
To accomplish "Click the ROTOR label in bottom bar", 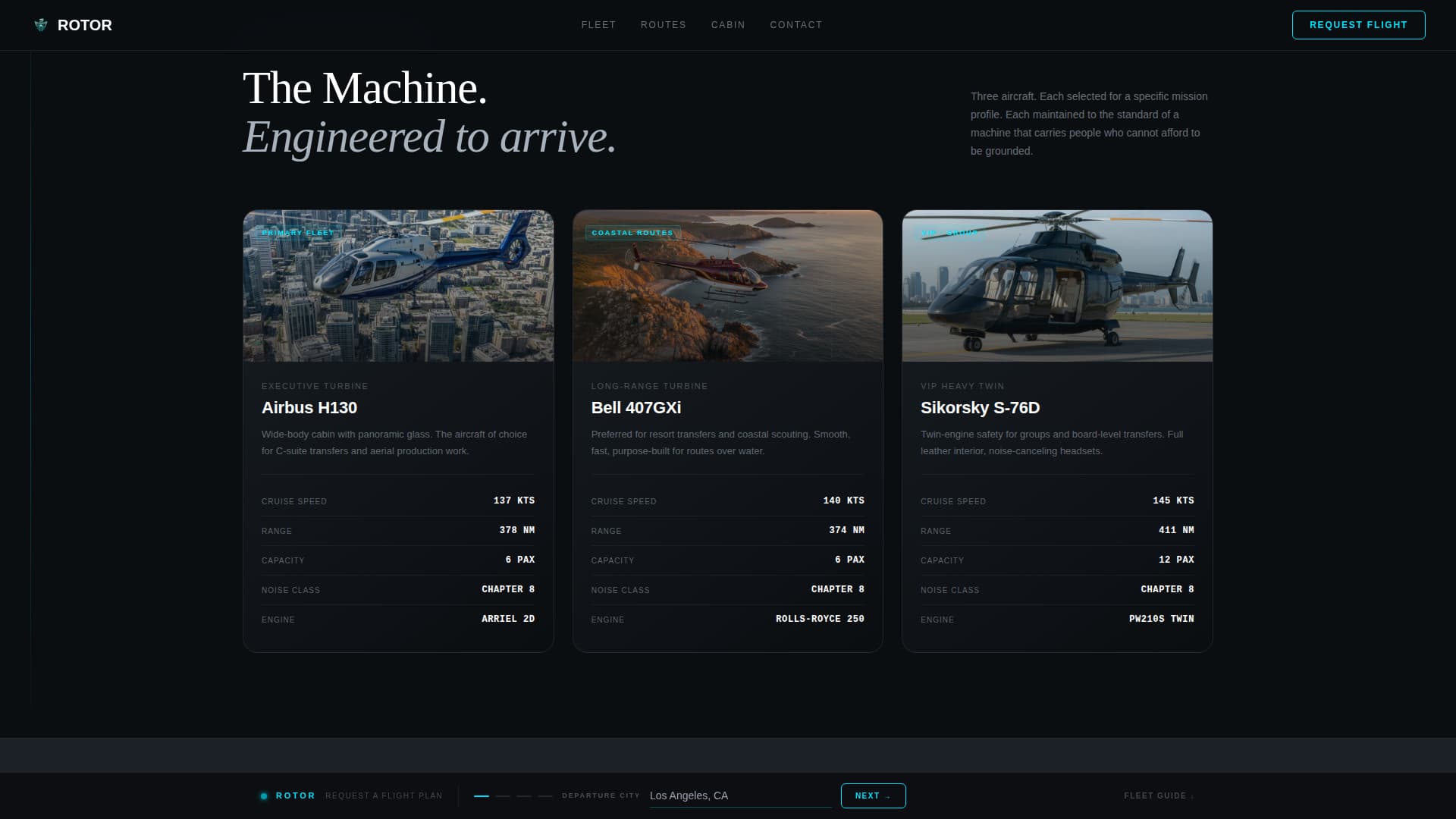I will click(296, 795).
